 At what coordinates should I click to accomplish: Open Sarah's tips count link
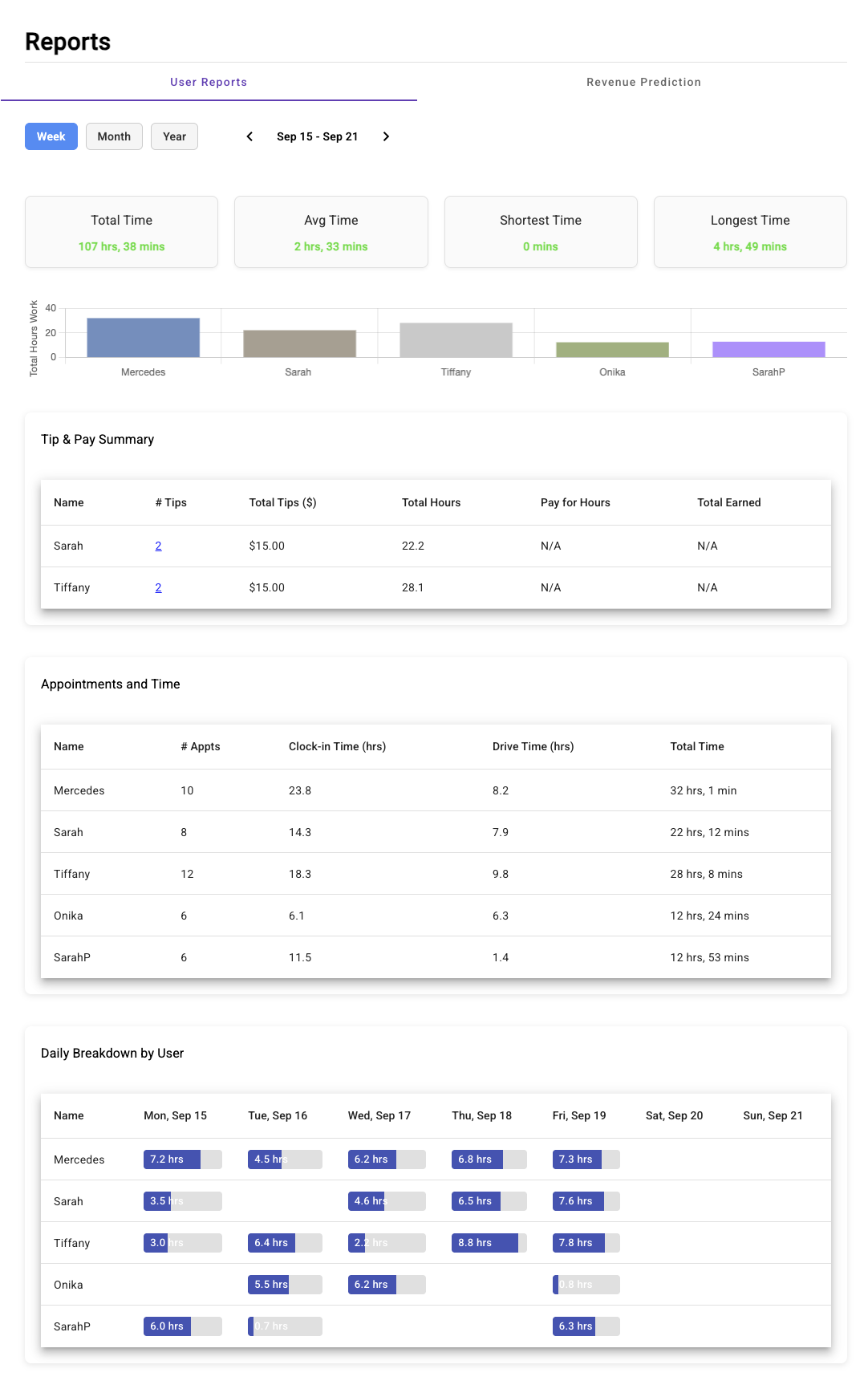point(158,546)
